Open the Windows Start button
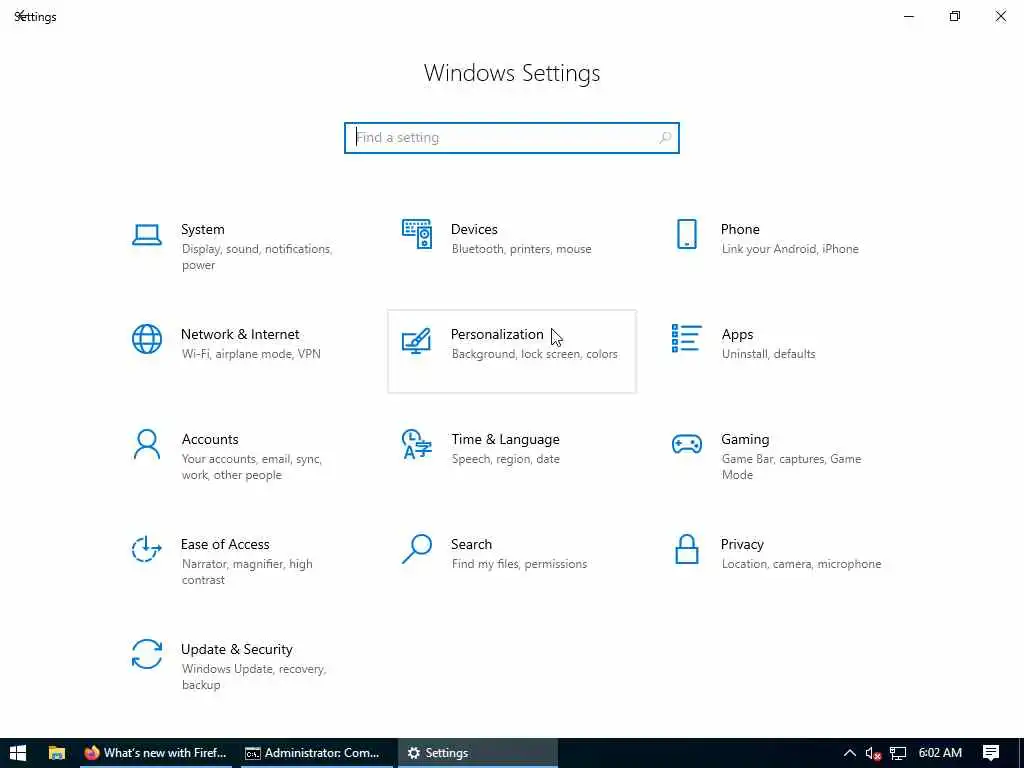This screenshot has width=1024, height=768. tap(18, 753)
